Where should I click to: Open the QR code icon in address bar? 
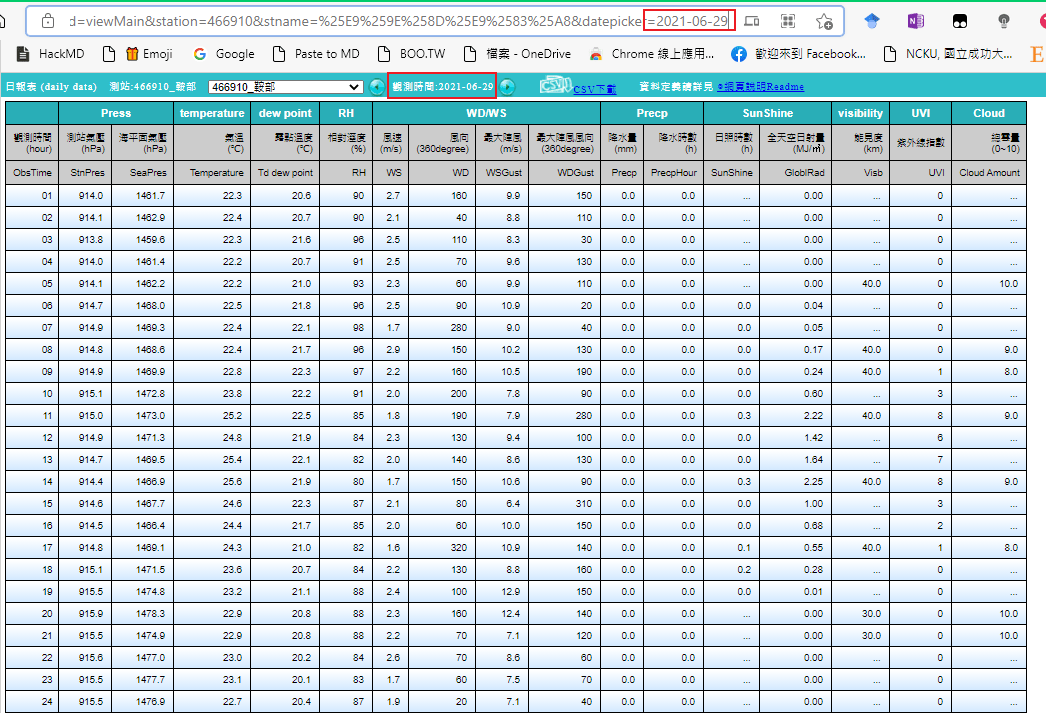click(x=788, y=21)
